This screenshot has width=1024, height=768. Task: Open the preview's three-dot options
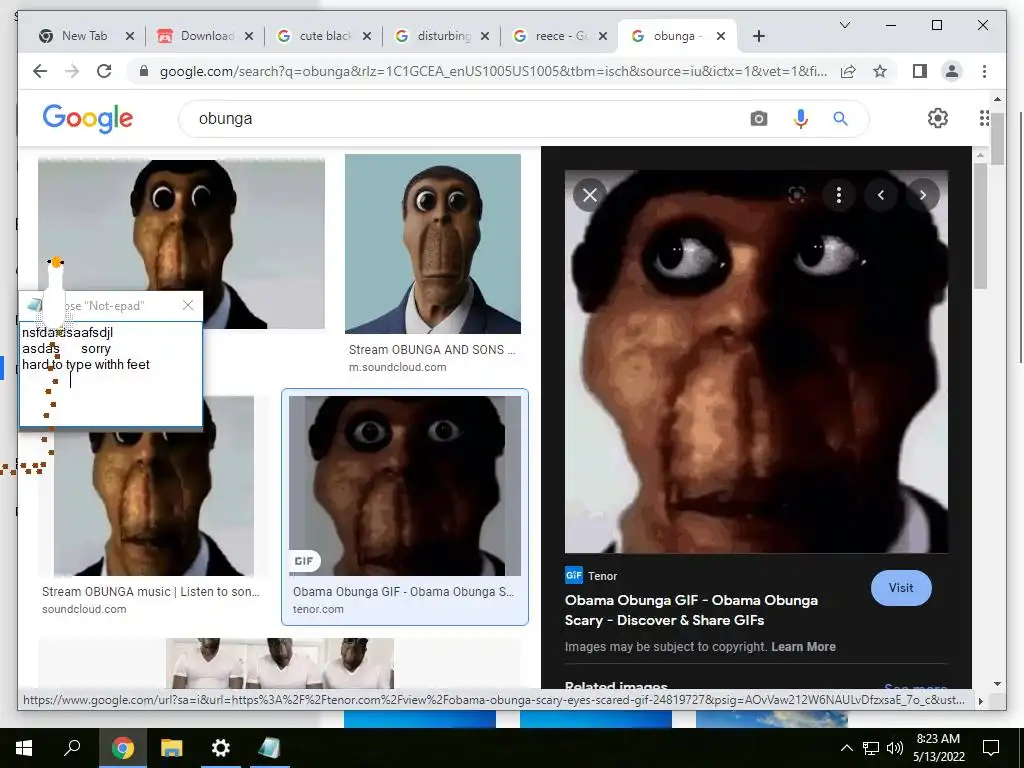pos(839,195)
